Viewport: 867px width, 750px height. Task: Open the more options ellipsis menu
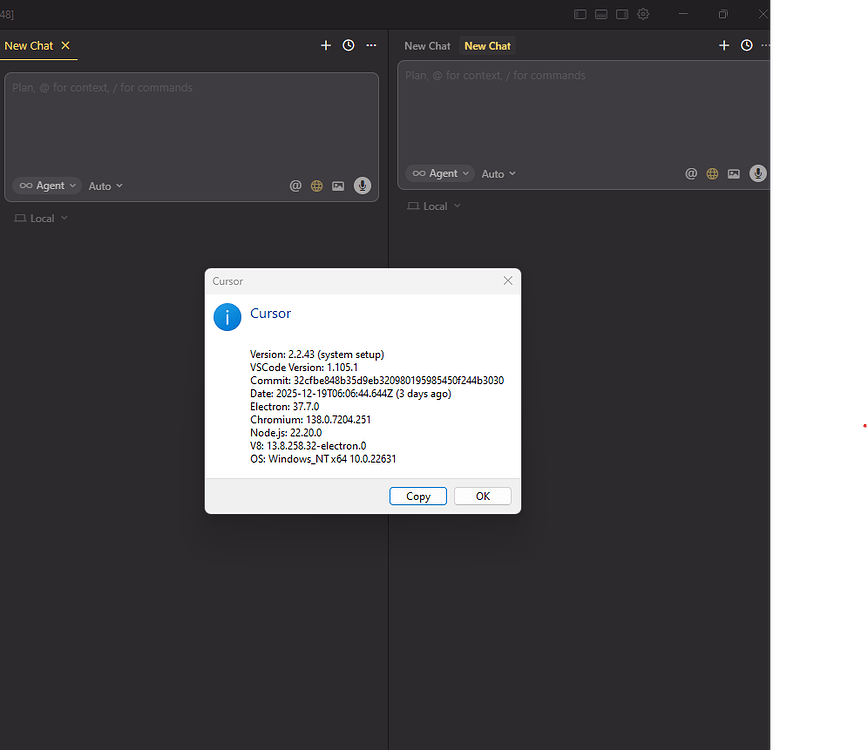(371, 45)
